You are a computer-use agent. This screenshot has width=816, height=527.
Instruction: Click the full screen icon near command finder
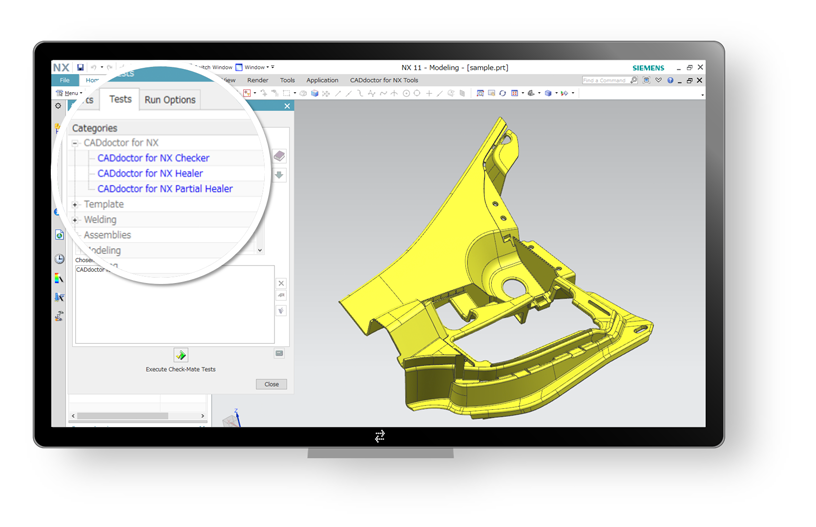(x=646, y=80)
